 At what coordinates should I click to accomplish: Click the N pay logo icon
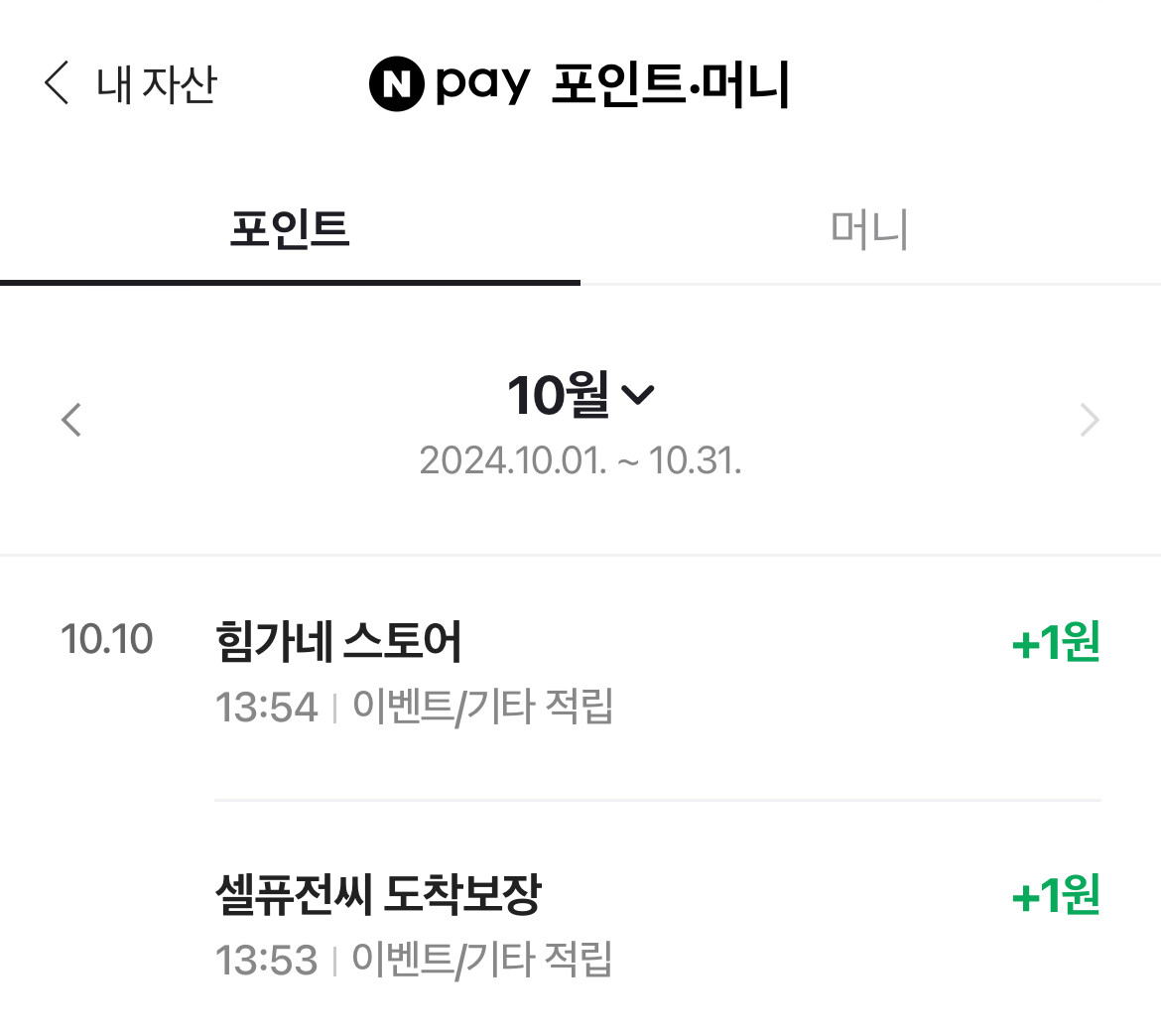(x=396, y=84)
